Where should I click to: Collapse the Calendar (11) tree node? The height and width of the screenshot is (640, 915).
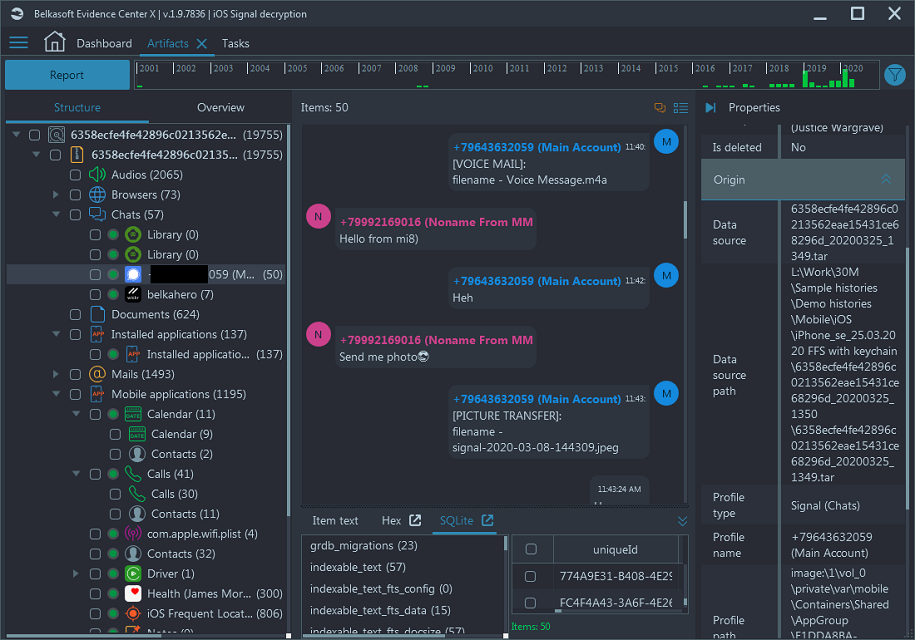(x=76, y=414)
